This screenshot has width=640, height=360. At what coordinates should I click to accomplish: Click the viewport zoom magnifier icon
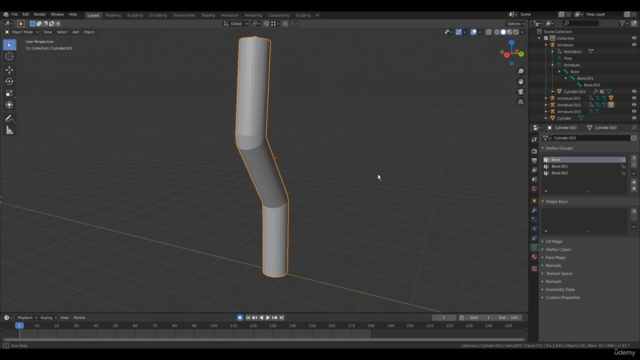pos(521,71)
